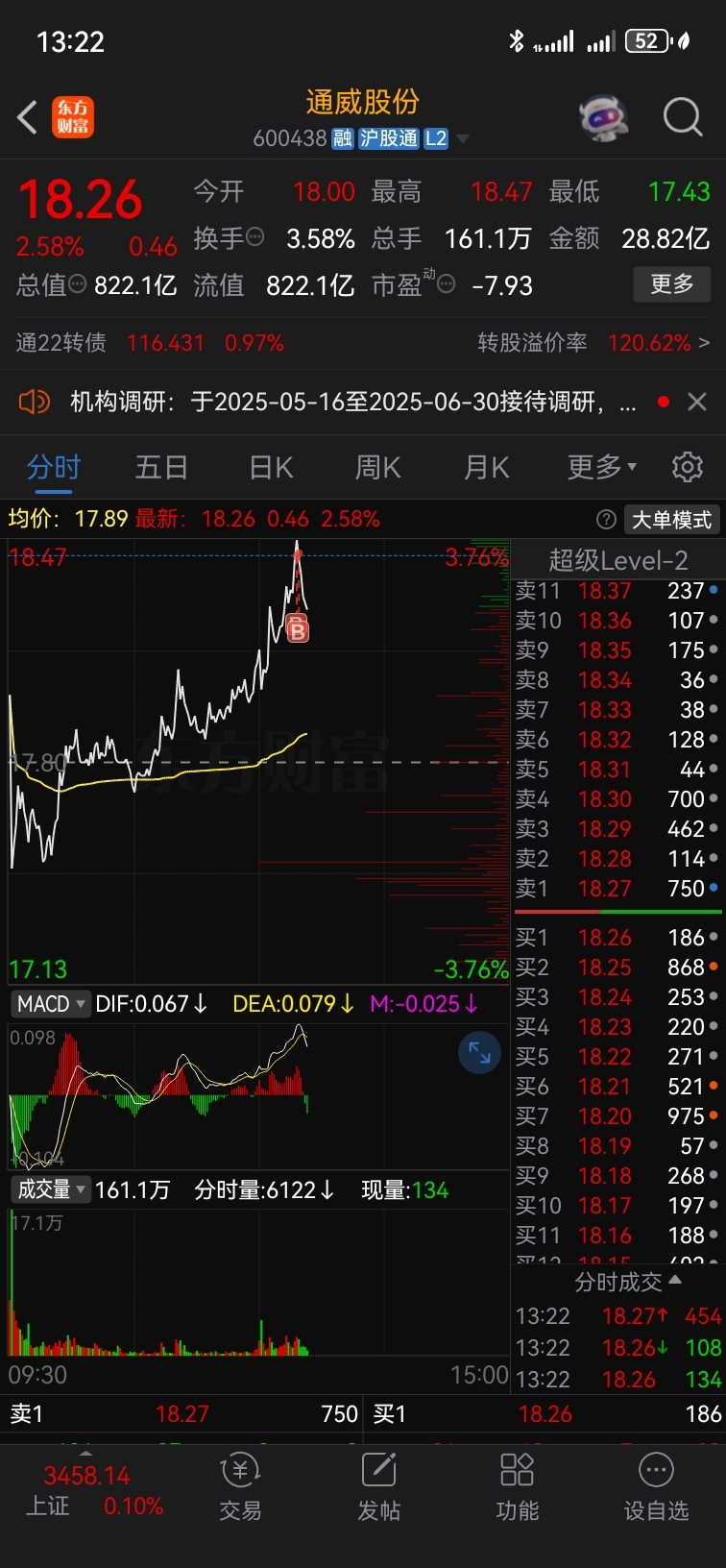Switch to the 周K tab

[x=377, y=468]
